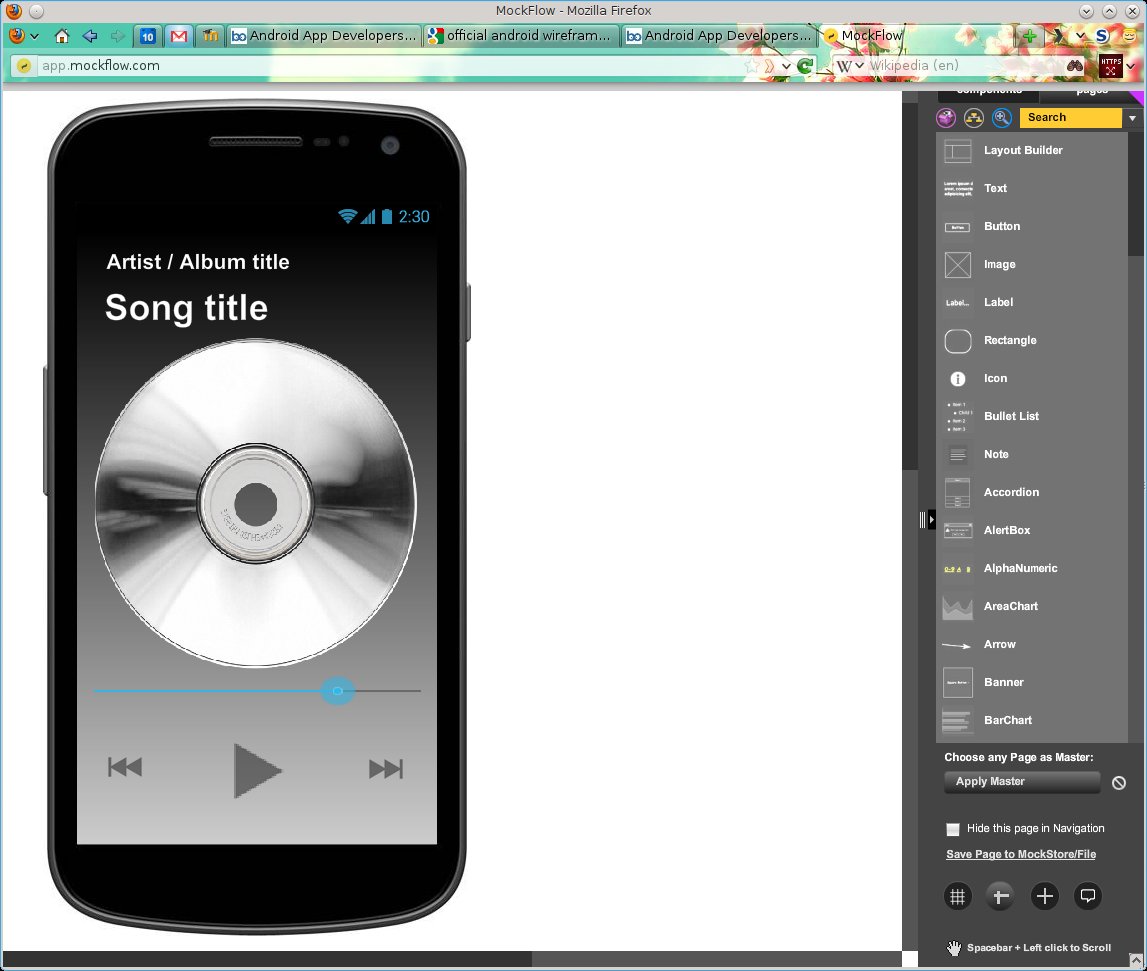This screenshot has height=971, width=1147.
Task: Open Save Page to MockStore/File link
Action: [1020, 854]
